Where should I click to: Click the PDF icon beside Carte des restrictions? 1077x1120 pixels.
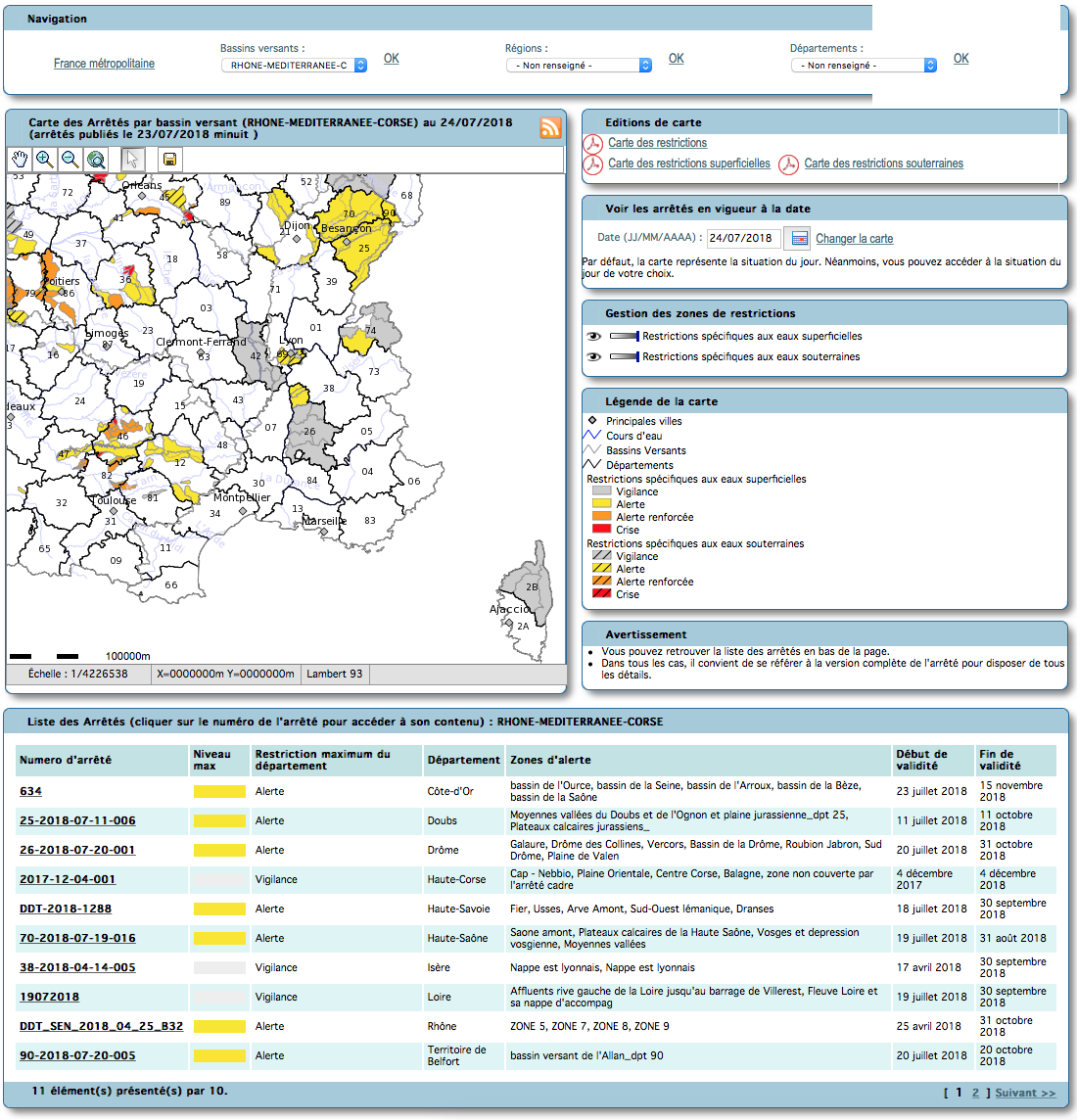[x=592, y=144]
